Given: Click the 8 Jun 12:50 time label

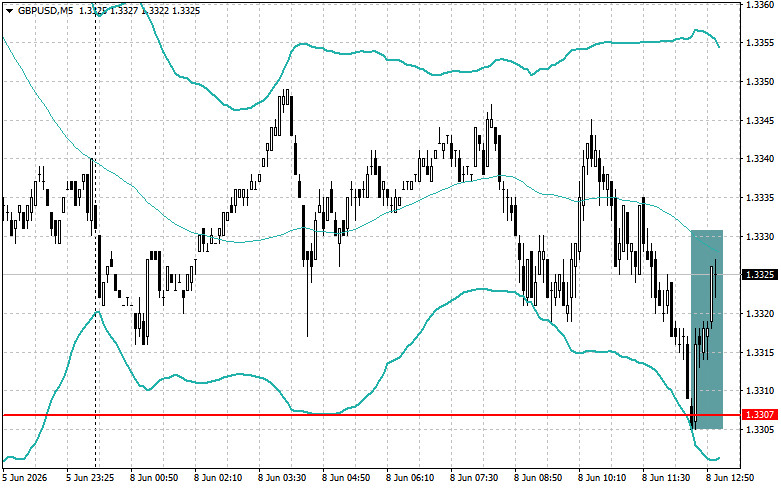Looking at the screenshot, I should [730, 478].
